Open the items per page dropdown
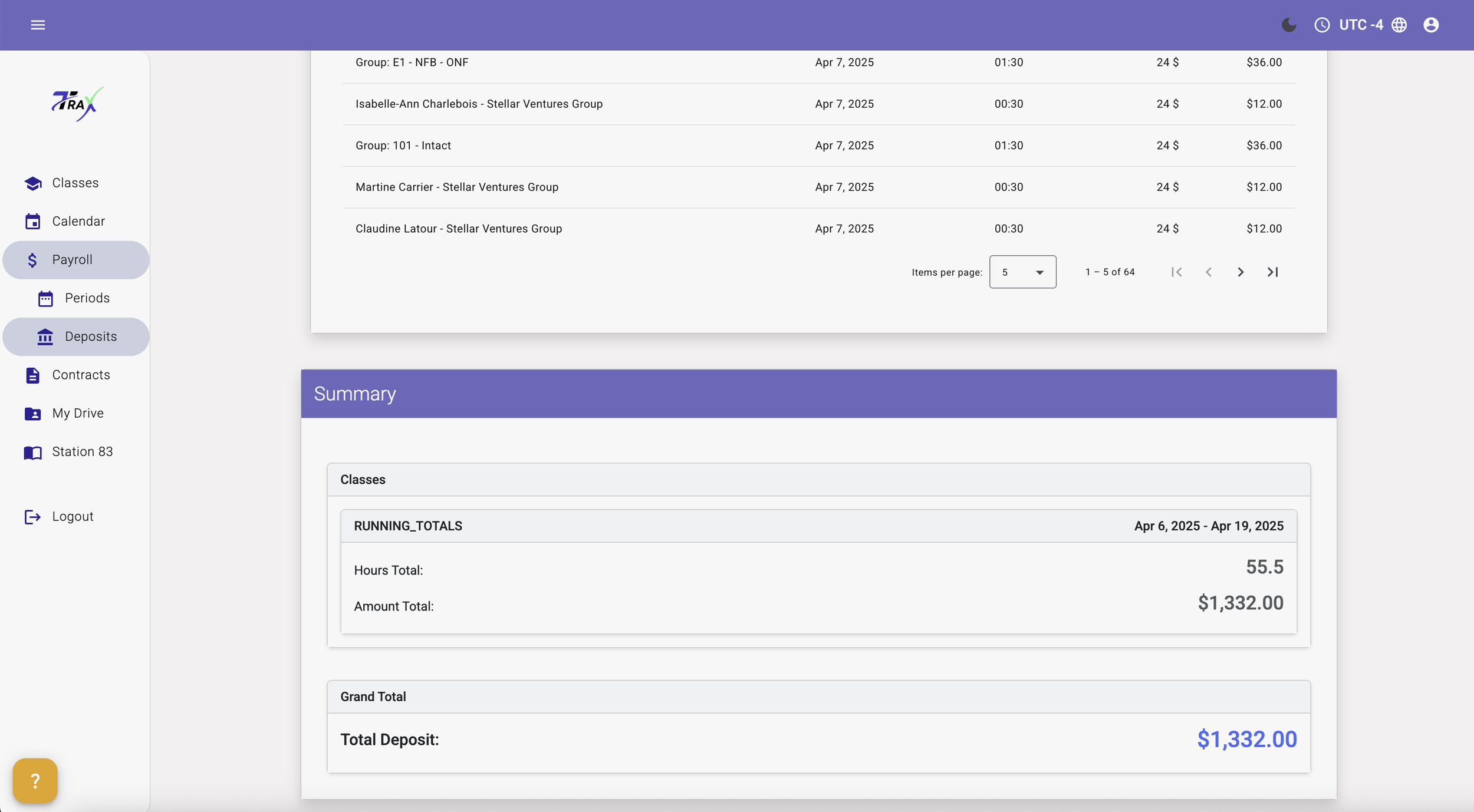Screen dimensions: 1474x812 pyautogui.click(x=1022, y=272)
